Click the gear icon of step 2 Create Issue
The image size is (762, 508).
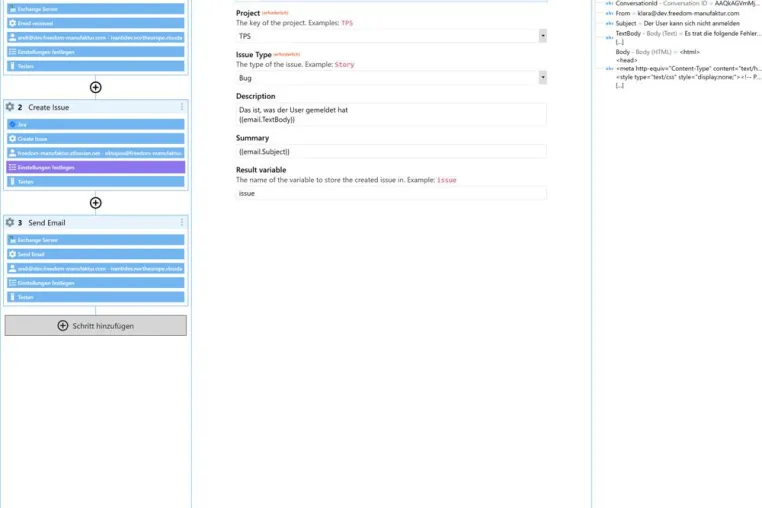[10, 107]
